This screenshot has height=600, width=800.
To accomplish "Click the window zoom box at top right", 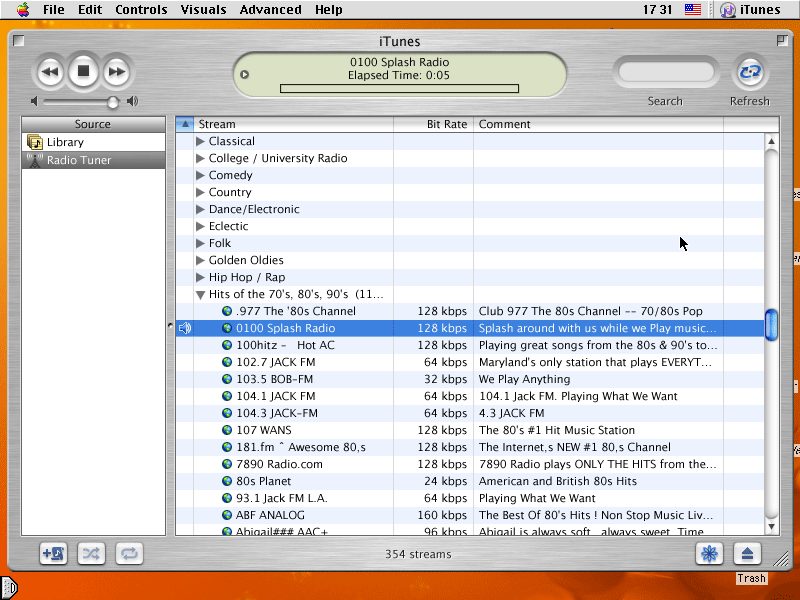I will [x=782, y=40].
